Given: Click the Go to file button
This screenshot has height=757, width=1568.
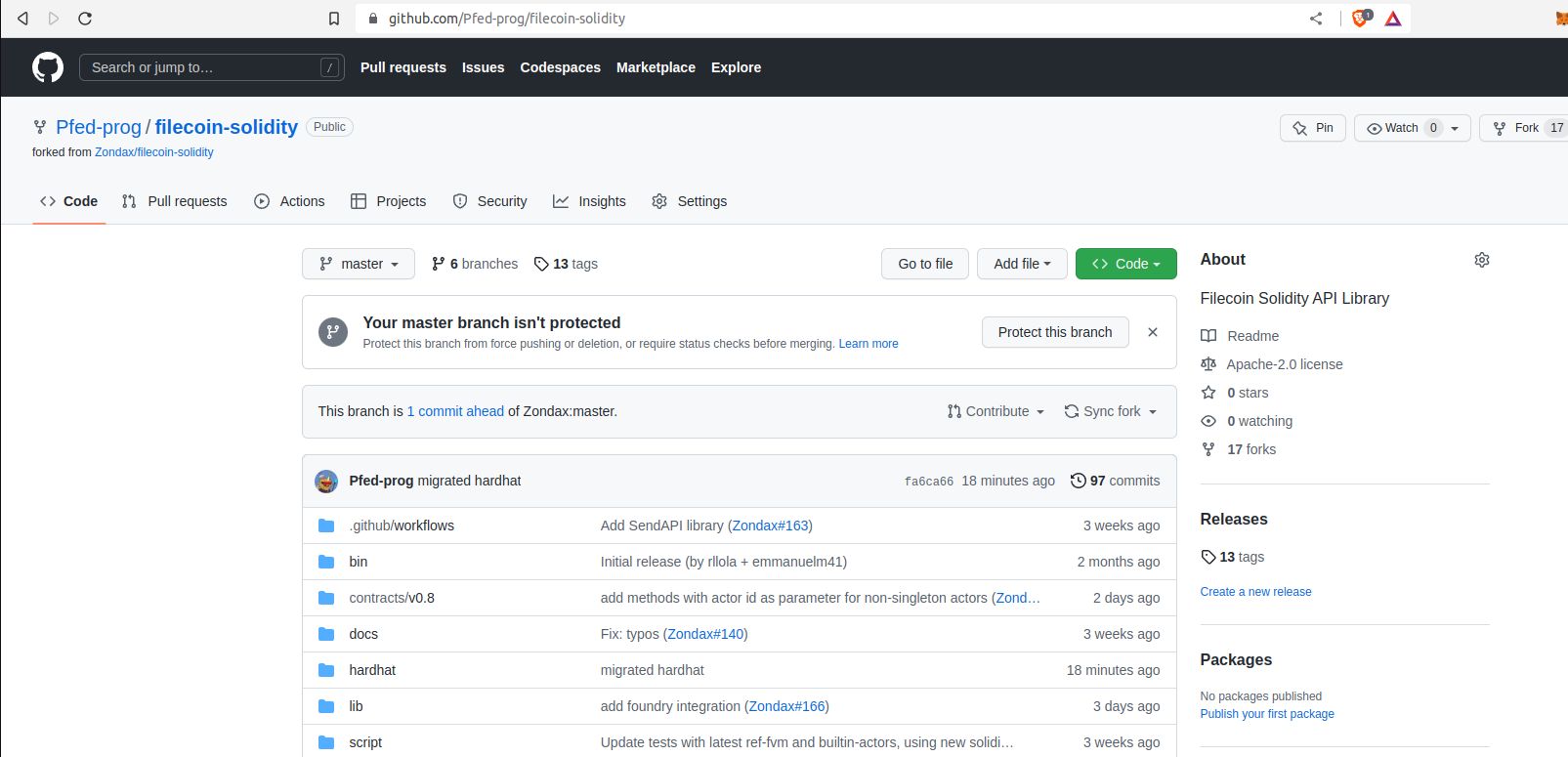Looking at the screenshot, I should tap(925, 264).
